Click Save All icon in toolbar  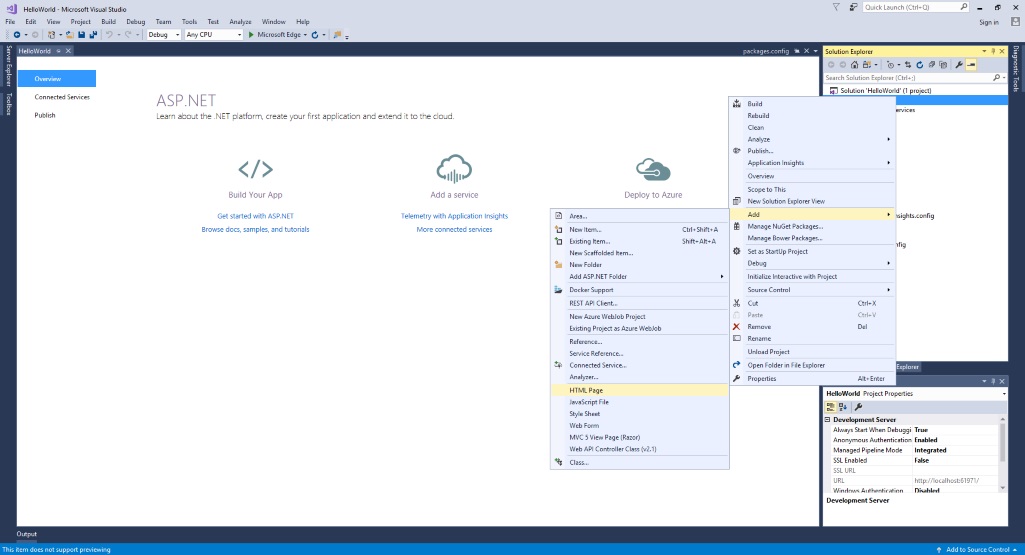93,35
